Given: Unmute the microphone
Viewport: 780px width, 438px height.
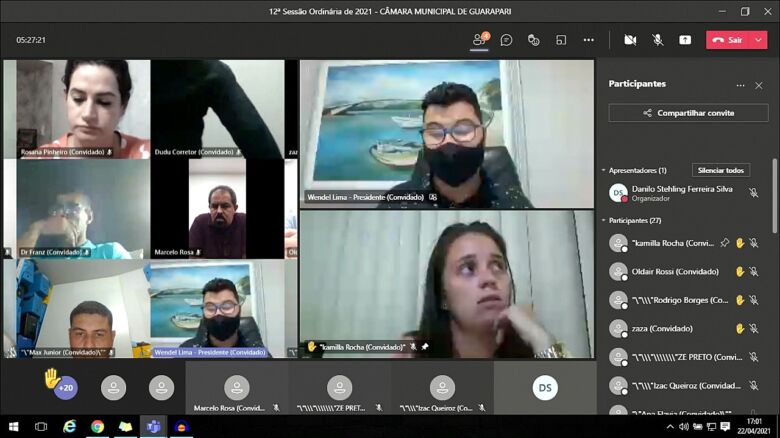Looking at the screenshot, I should [657, 40].
